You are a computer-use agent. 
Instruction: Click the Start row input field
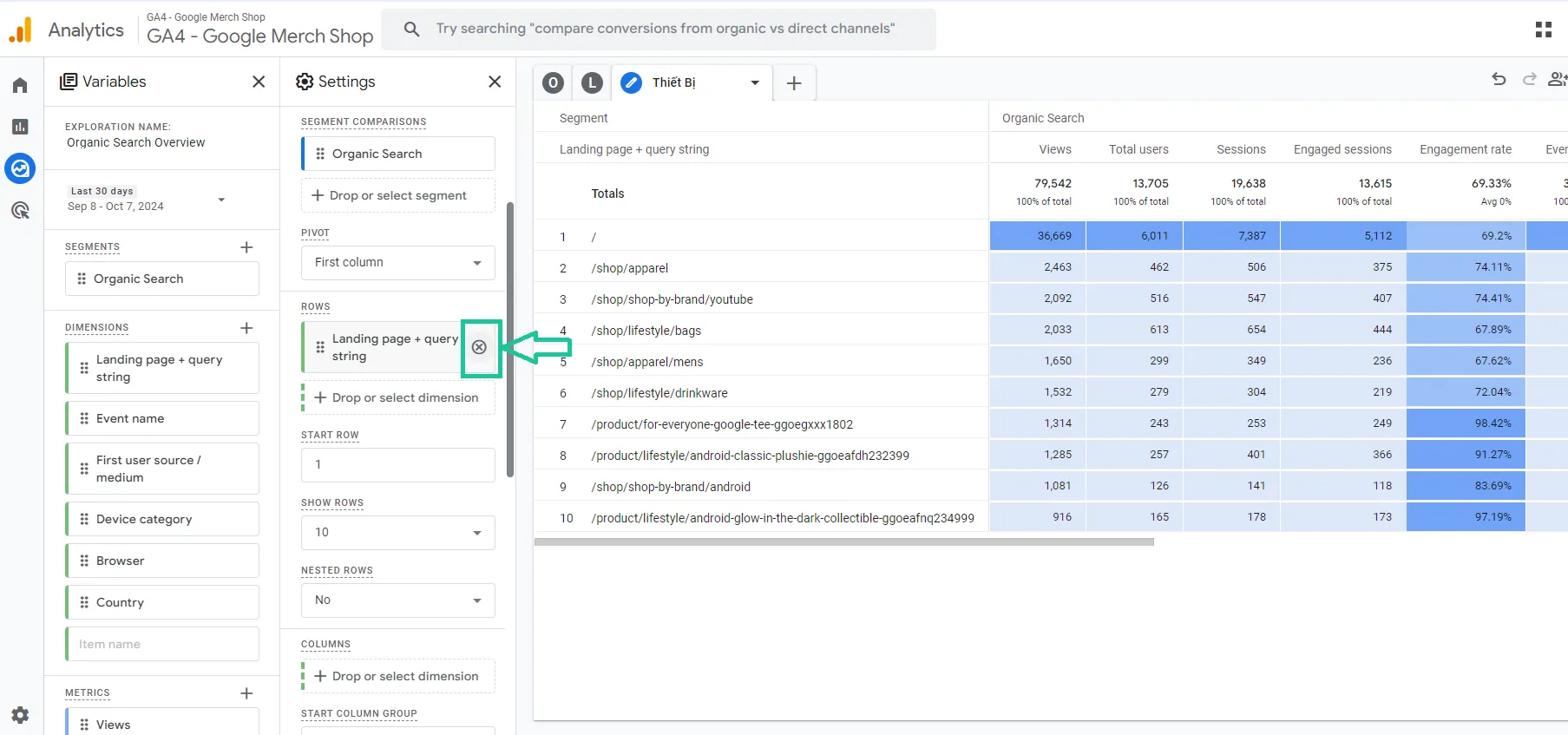coord(398,465)
